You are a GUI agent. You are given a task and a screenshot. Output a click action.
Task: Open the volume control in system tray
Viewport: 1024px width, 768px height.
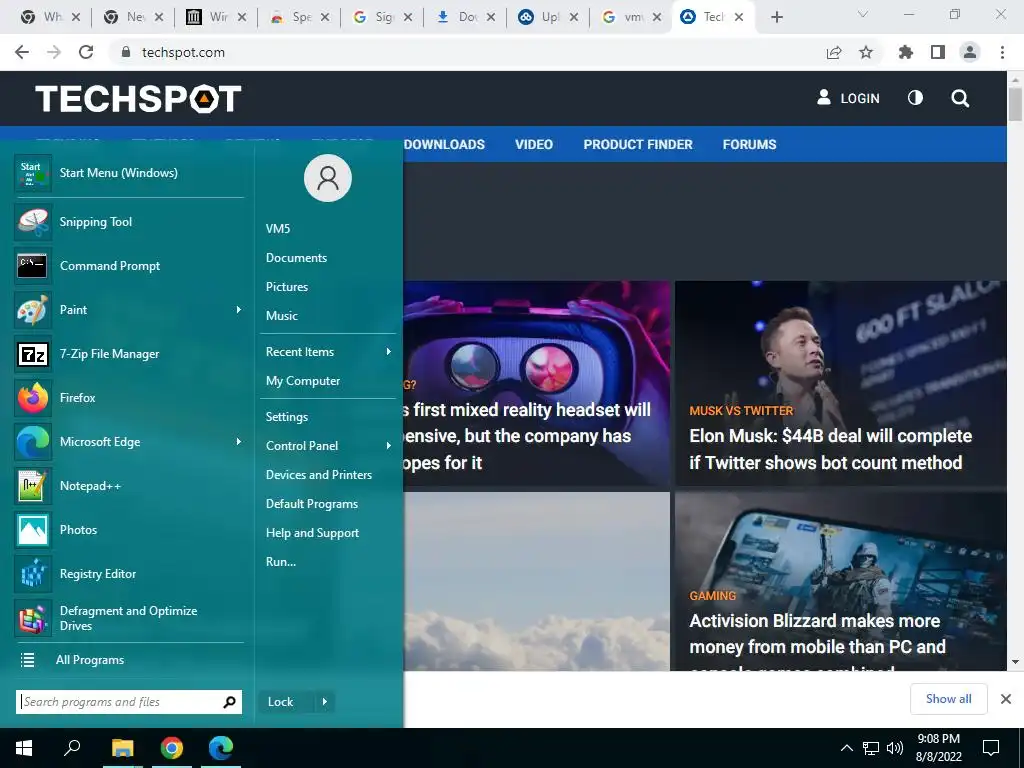click(895, 748)
